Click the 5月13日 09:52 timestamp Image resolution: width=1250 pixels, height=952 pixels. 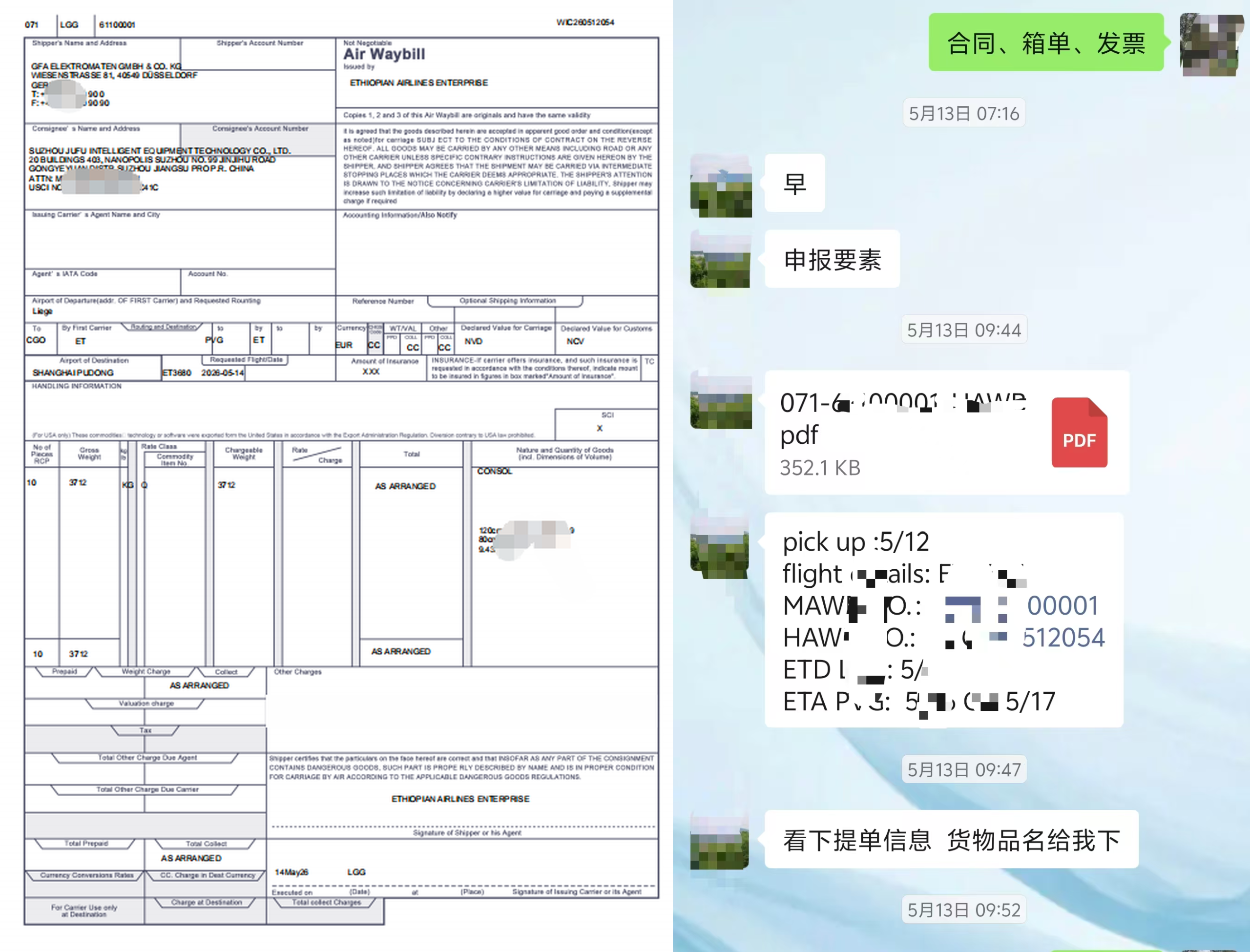pos(963,910)
